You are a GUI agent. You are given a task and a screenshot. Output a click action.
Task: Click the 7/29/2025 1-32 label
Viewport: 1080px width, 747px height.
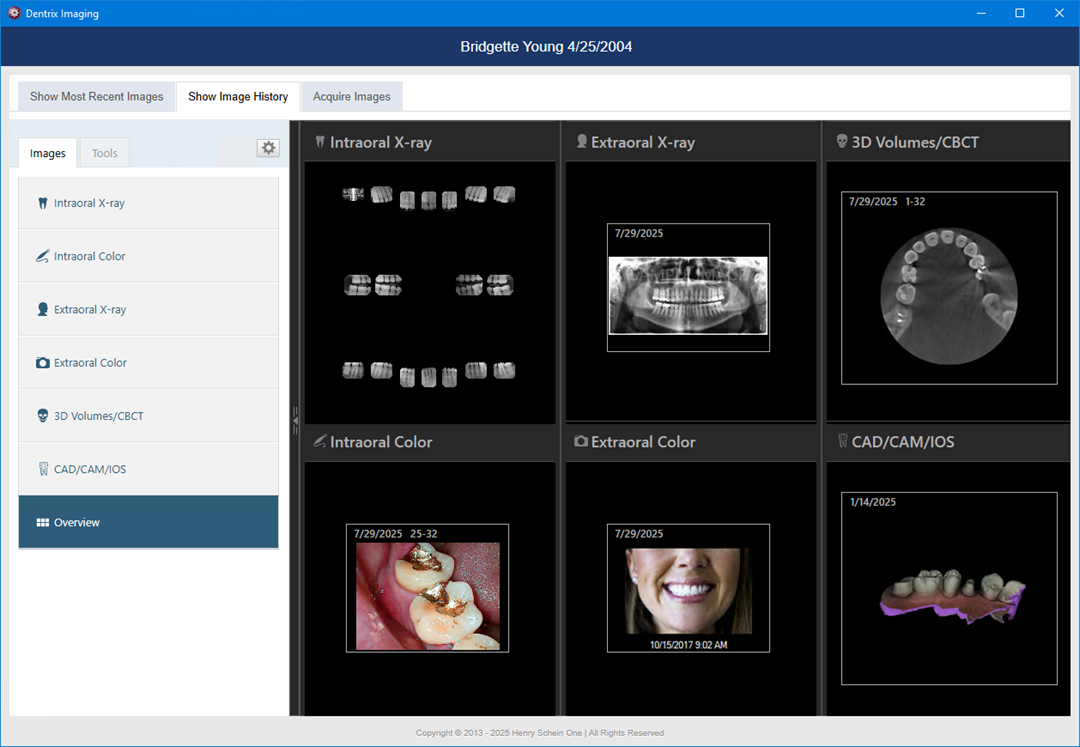click(886, 202)
